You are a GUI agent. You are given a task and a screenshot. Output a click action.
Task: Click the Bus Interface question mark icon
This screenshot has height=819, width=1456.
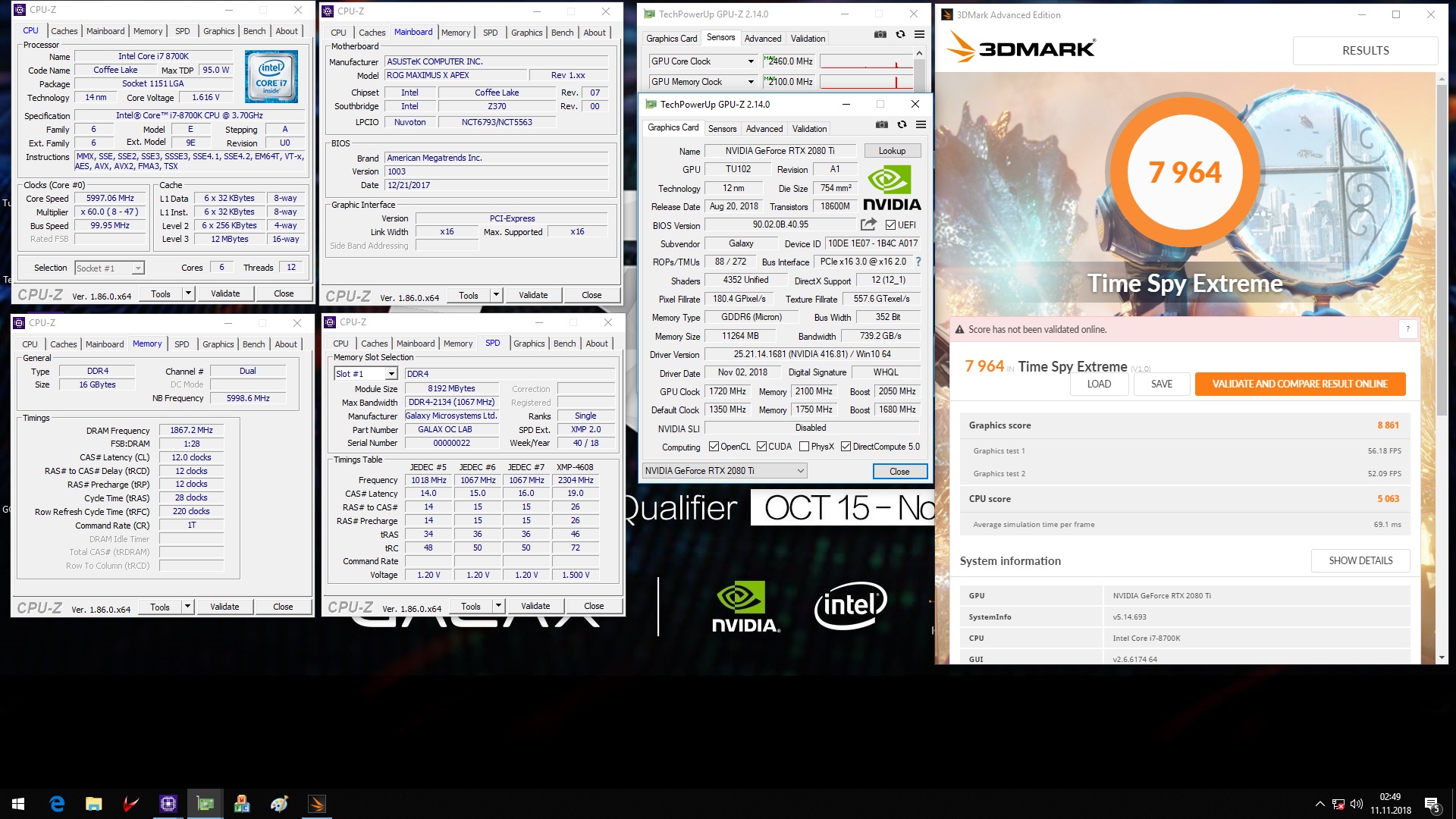918,262
